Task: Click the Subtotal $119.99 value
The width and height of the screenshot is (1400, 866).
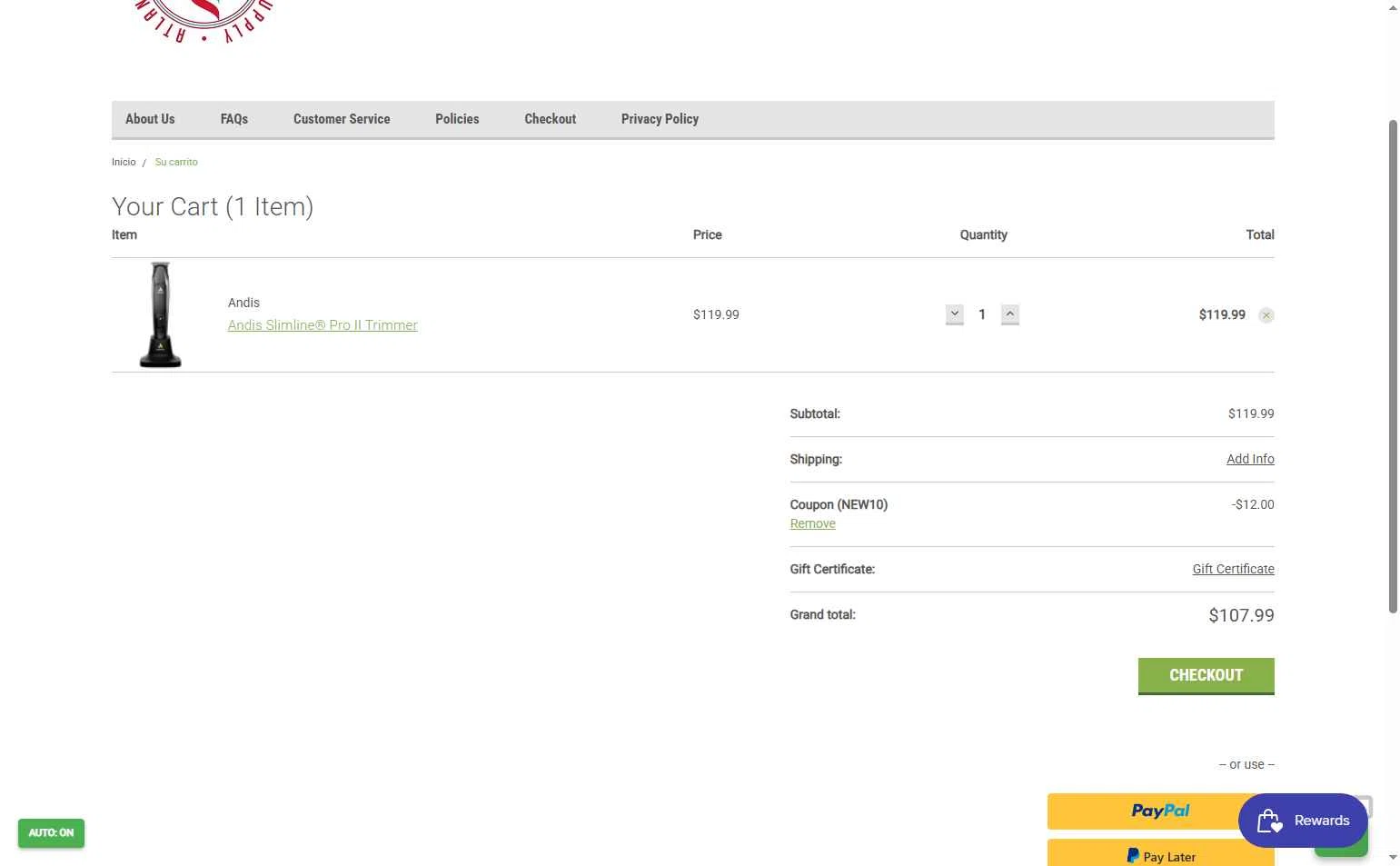Action: [1251, 413]
